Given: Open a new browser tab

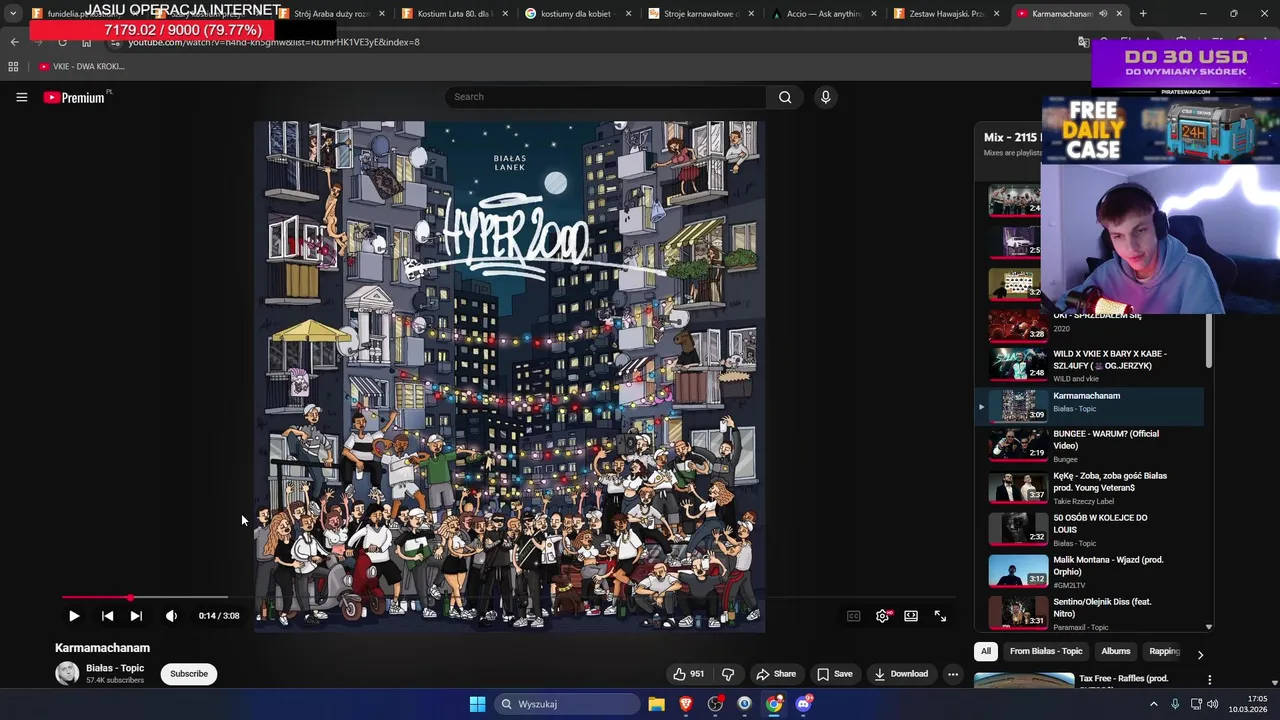Looking at the screenshot, I should [1143, 14].
